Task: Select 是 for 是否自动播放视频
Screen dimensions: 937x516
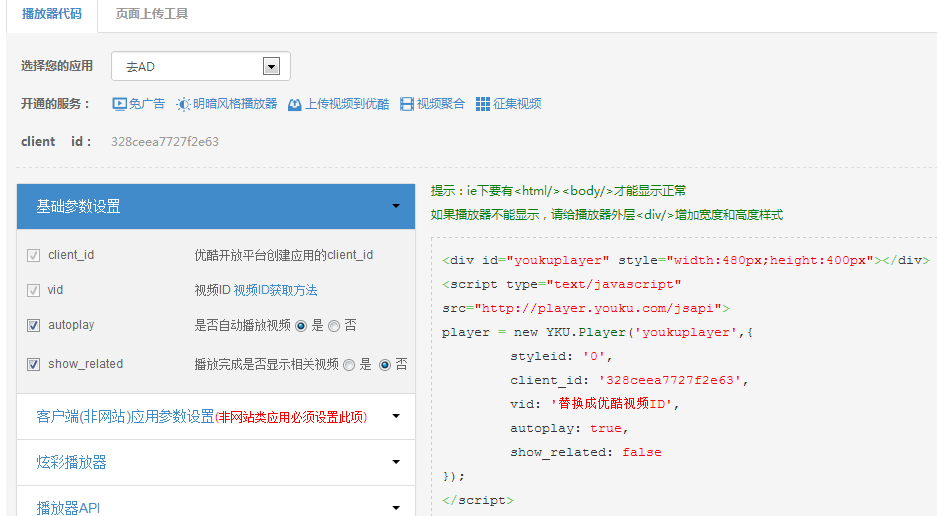Action: point(301,326)
